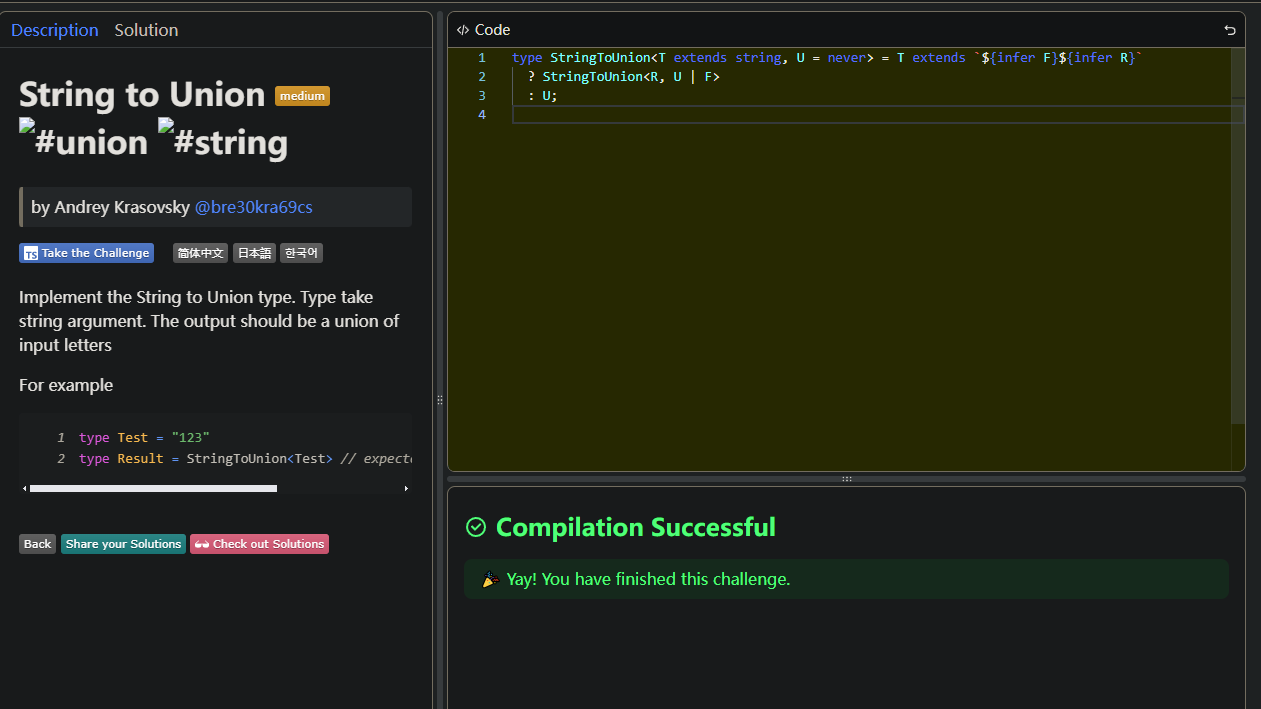
Task: Click the example scrollbar left arrow
Action: 24,488
